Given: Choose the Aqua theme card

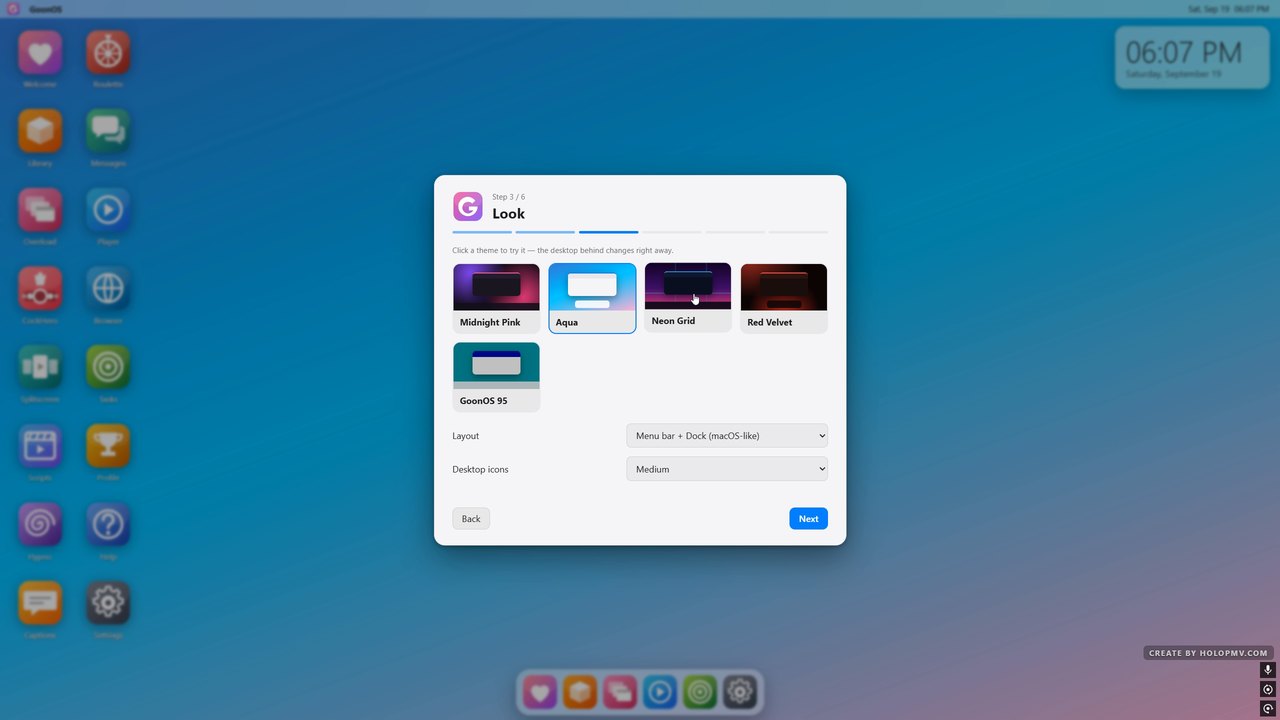Looking at the screenshot, I should point(592,298).
